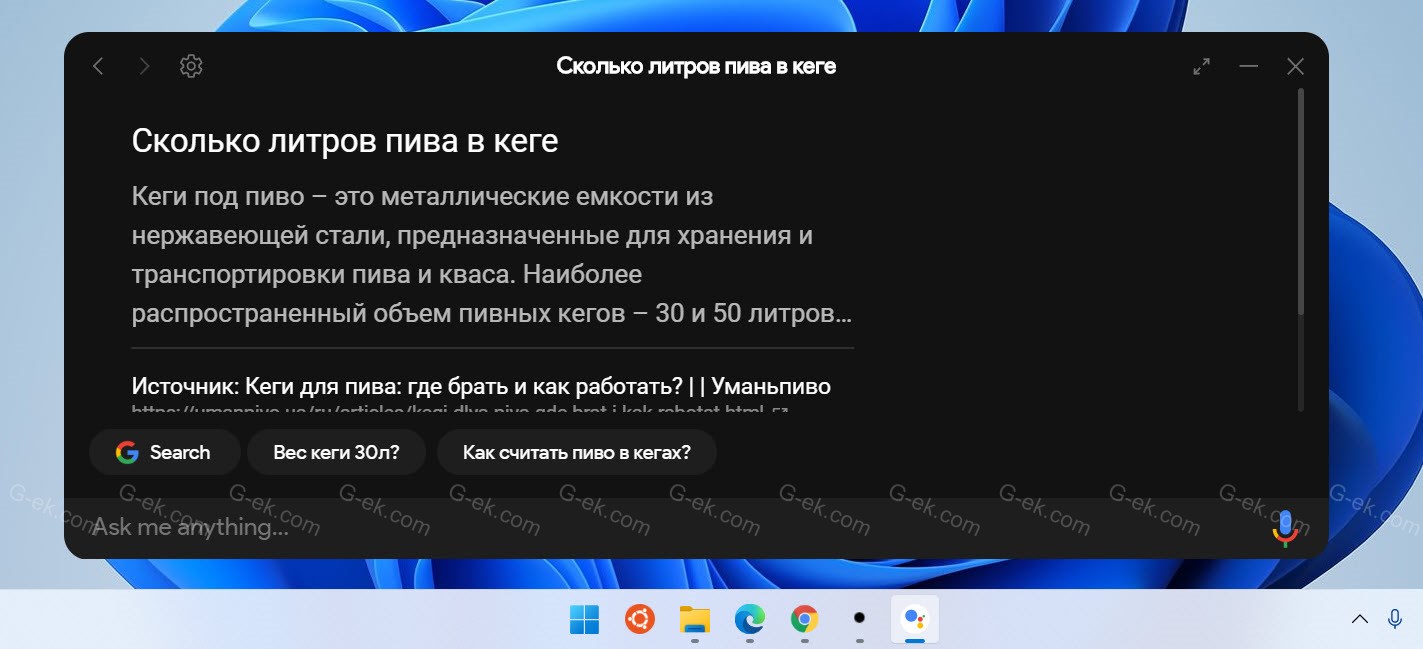Screen dimensions: 1423x649
Task: Click the Google G logo on the Search chip
Action: [x=128, y=452]
